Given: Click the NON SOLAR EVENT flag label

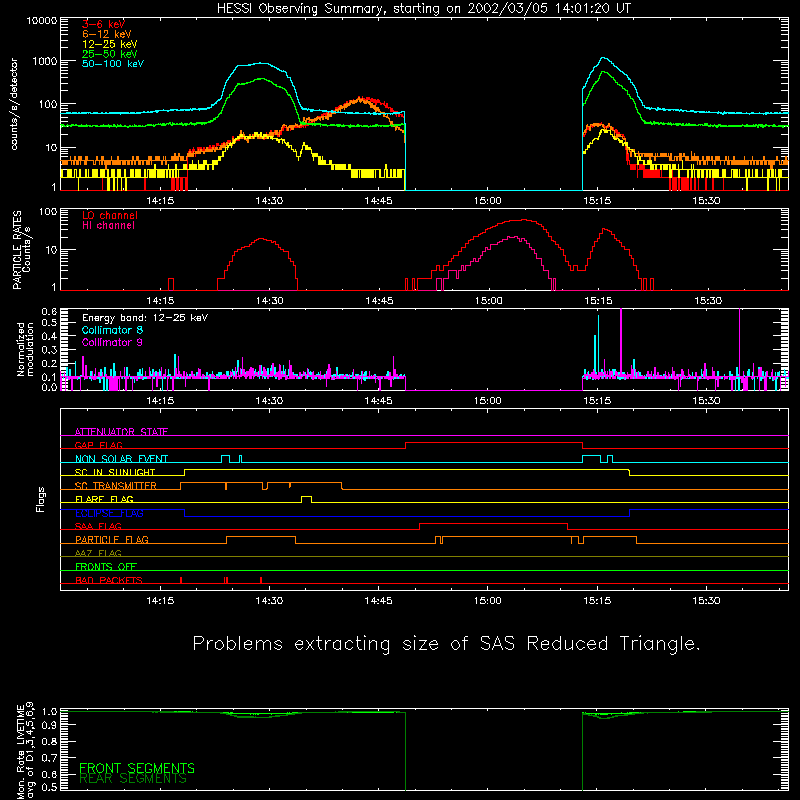Looking at the screenshot, I should 121,459.
